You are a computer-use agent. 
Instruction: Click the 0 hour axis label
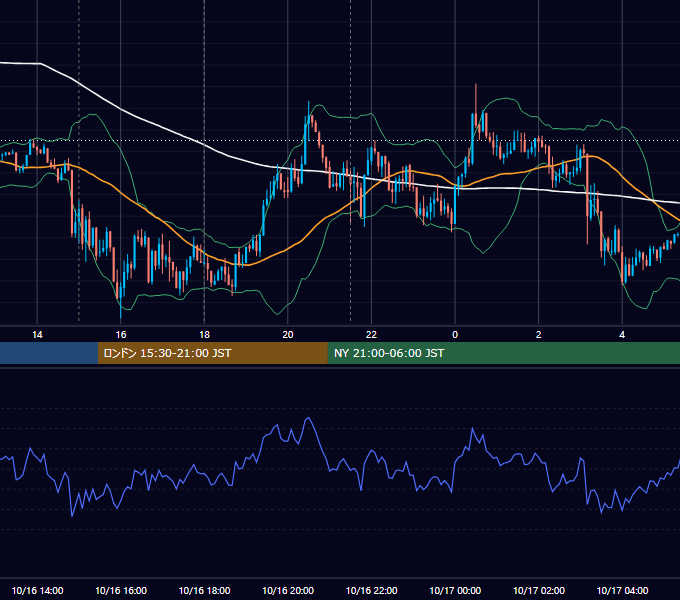pyautogui.click(x=455, y=335)
